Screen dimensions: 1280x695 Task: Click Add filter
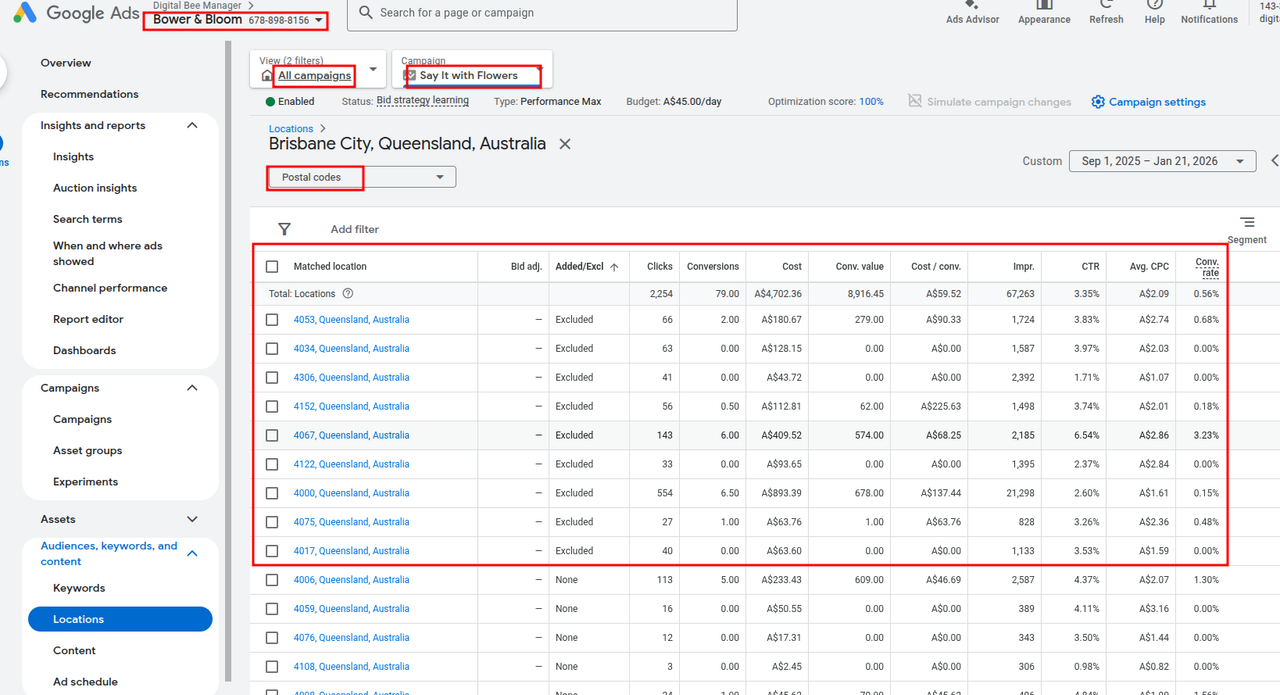(355, 229)
